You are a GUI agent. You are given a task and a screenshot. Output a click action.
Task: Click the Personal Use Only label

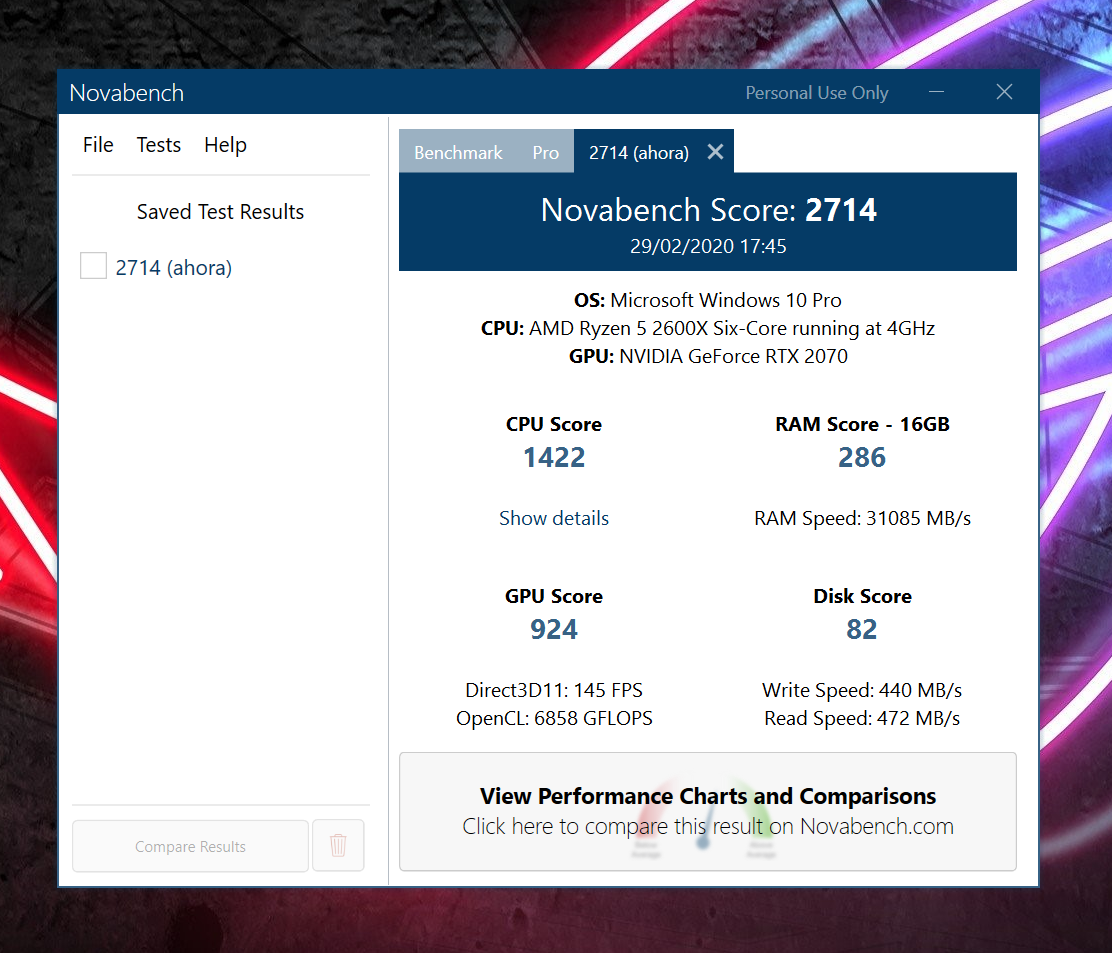[x=817, y=93]
